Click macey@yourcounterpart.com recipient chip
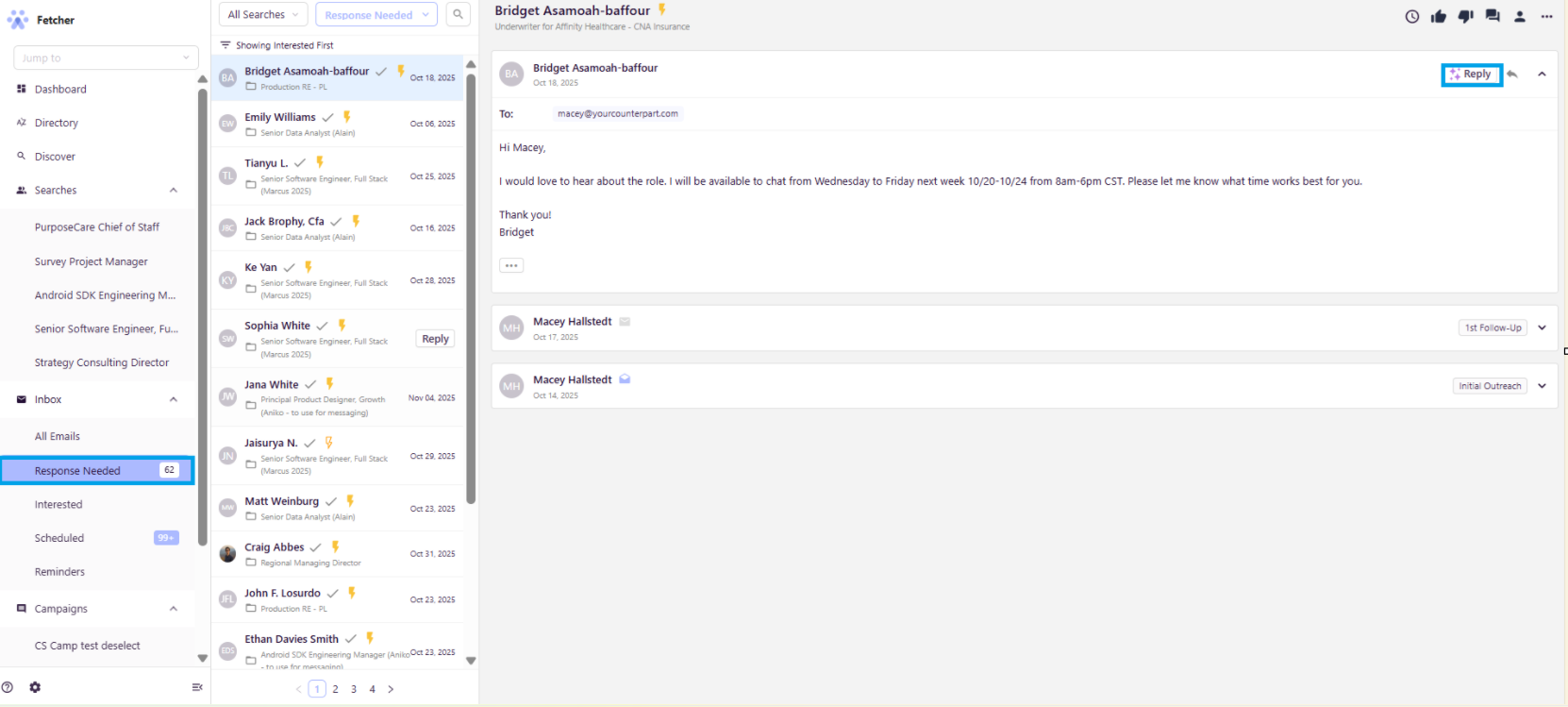This screenshot has width=1568, height=707. (x=618, y=113)
